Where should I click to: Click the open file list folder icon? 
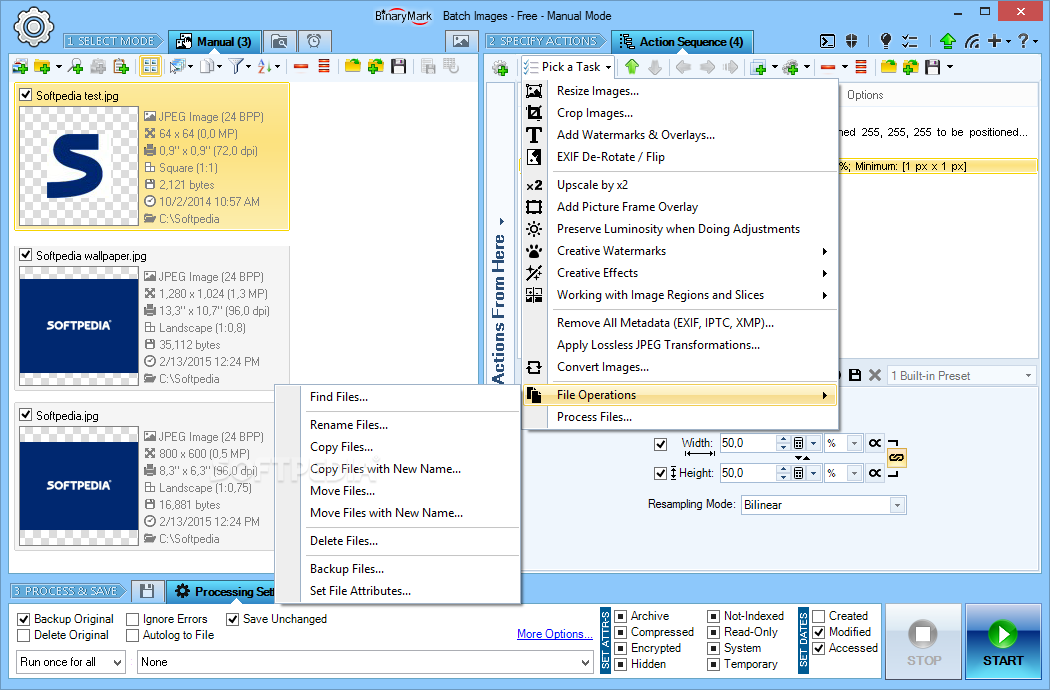pos(353,66)
